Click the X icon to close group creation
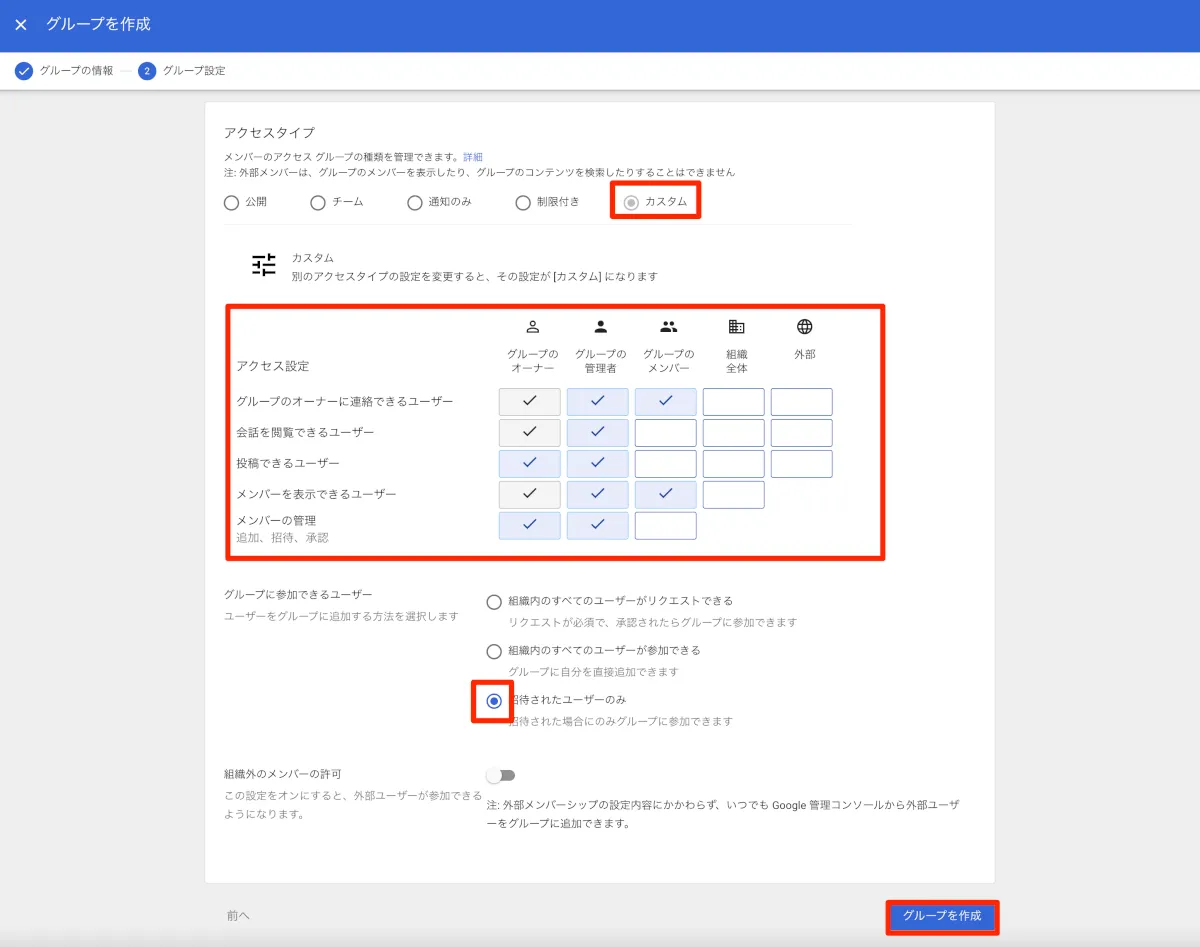 point(21,25)
